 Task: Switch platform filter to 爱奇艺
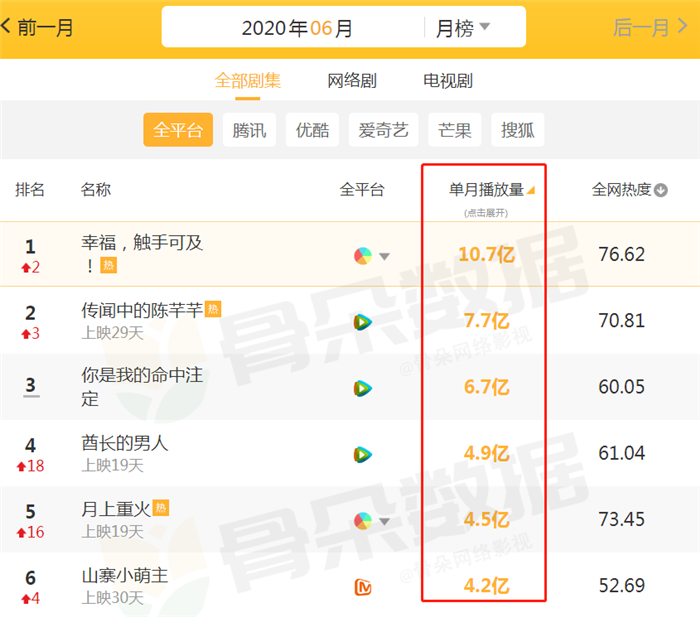(383, 130)
